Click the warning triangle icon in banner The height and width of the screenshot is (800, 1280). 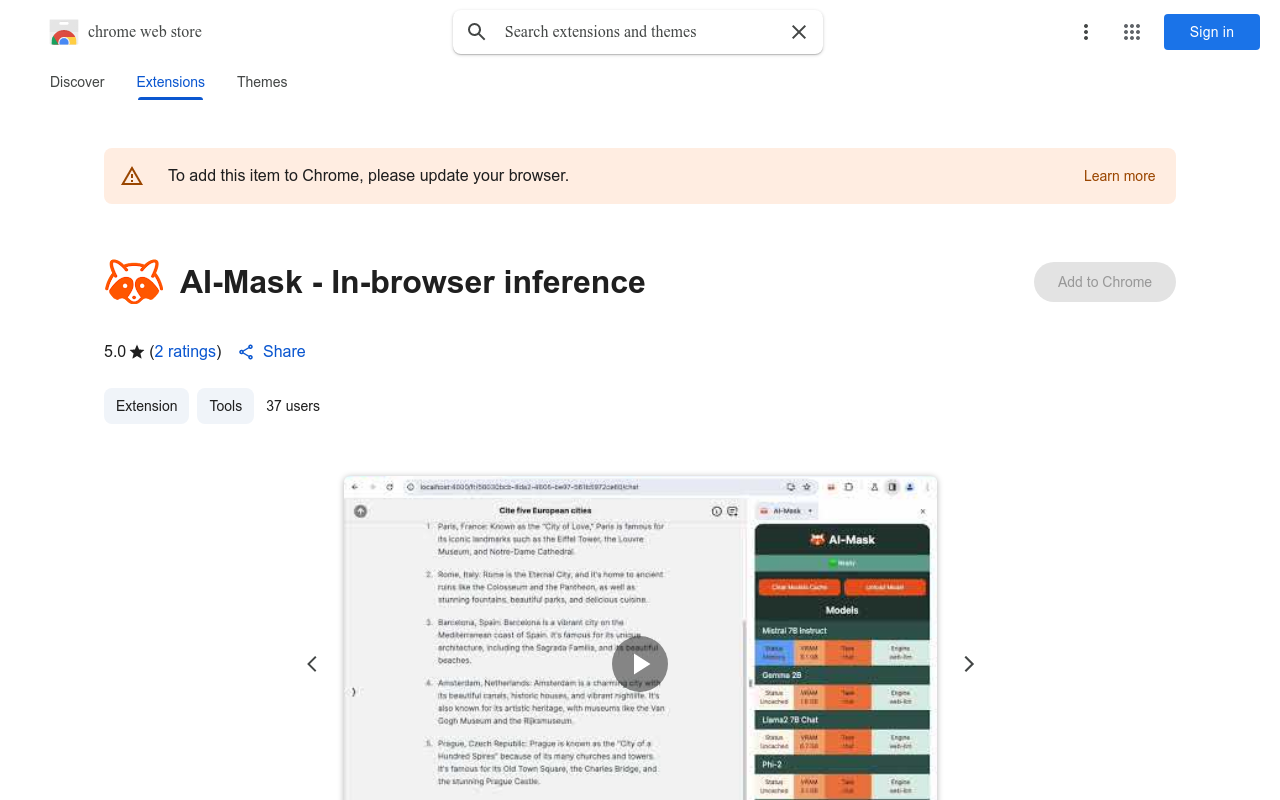coord(132,176)
